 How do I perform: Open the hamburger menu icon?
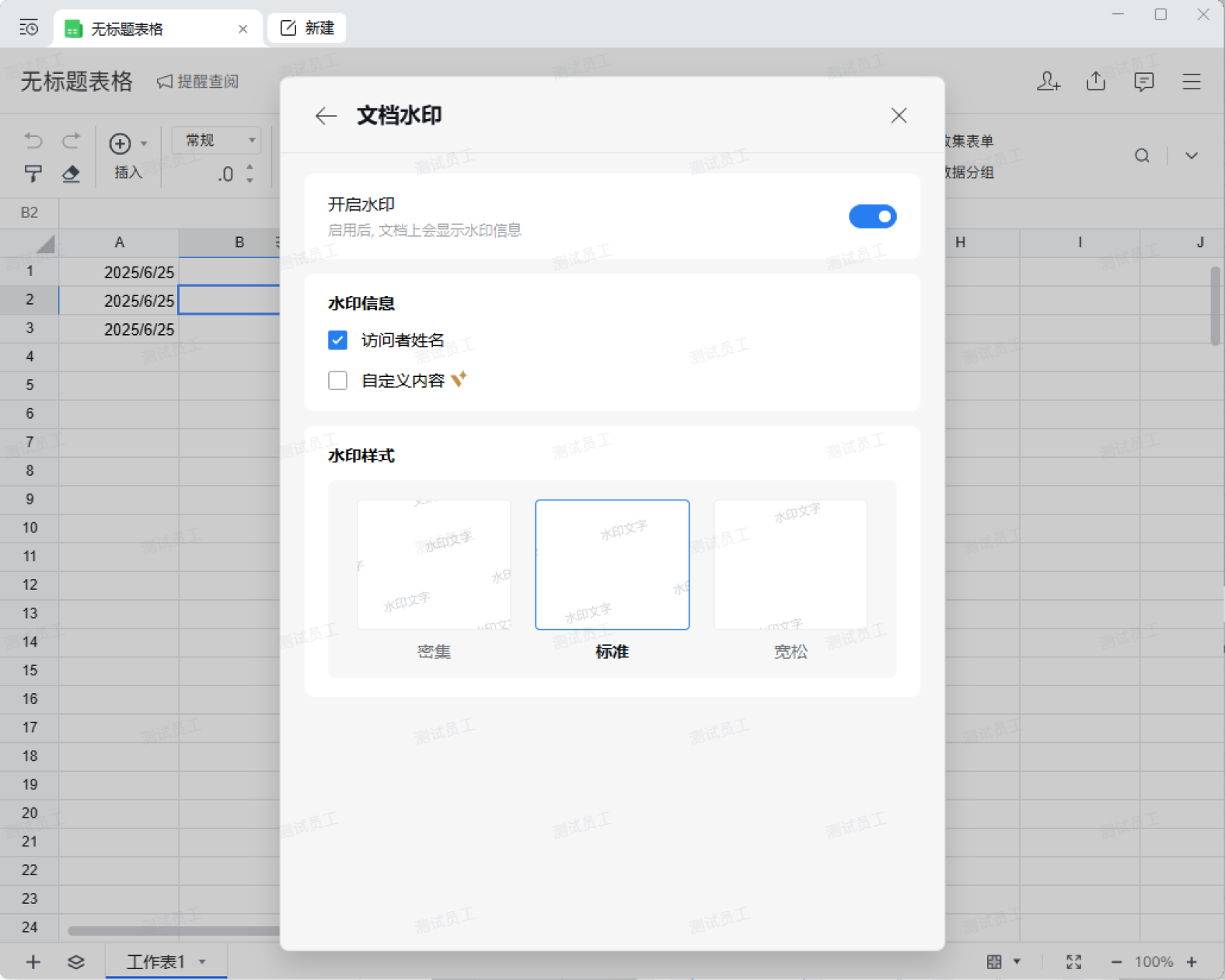click(1192, 81)
